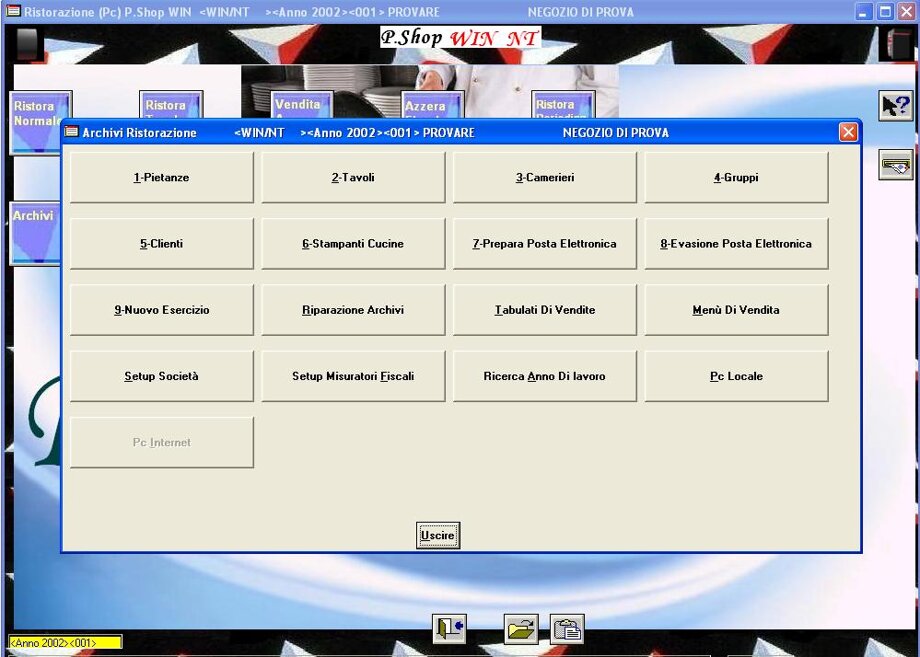Start 9-Nuovo Esercizio
The width and height of the screenshot is (920, 657).
(x=161, y=310)
